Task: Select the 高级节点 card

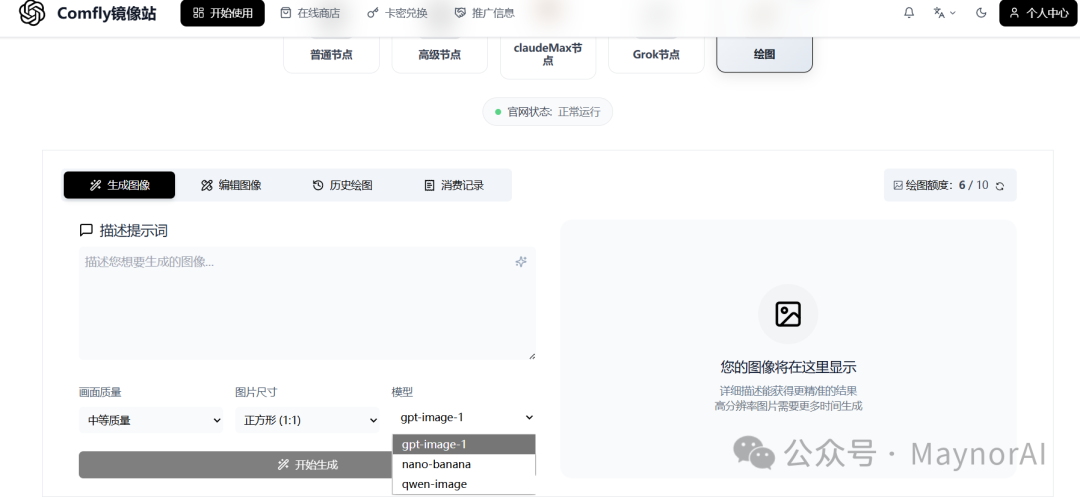Action: coord(439,54)
